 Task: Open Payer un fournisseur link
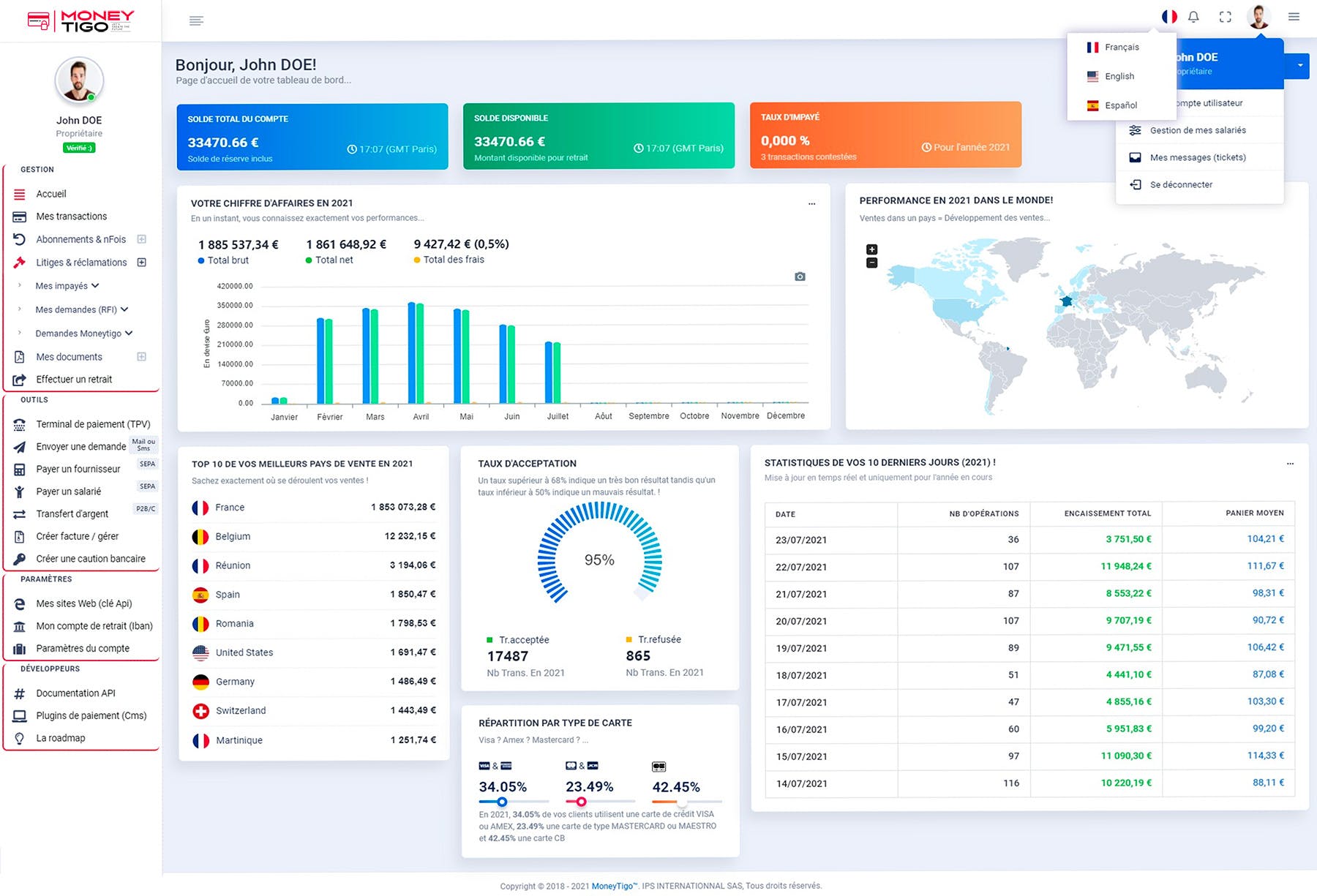[78, 470]
